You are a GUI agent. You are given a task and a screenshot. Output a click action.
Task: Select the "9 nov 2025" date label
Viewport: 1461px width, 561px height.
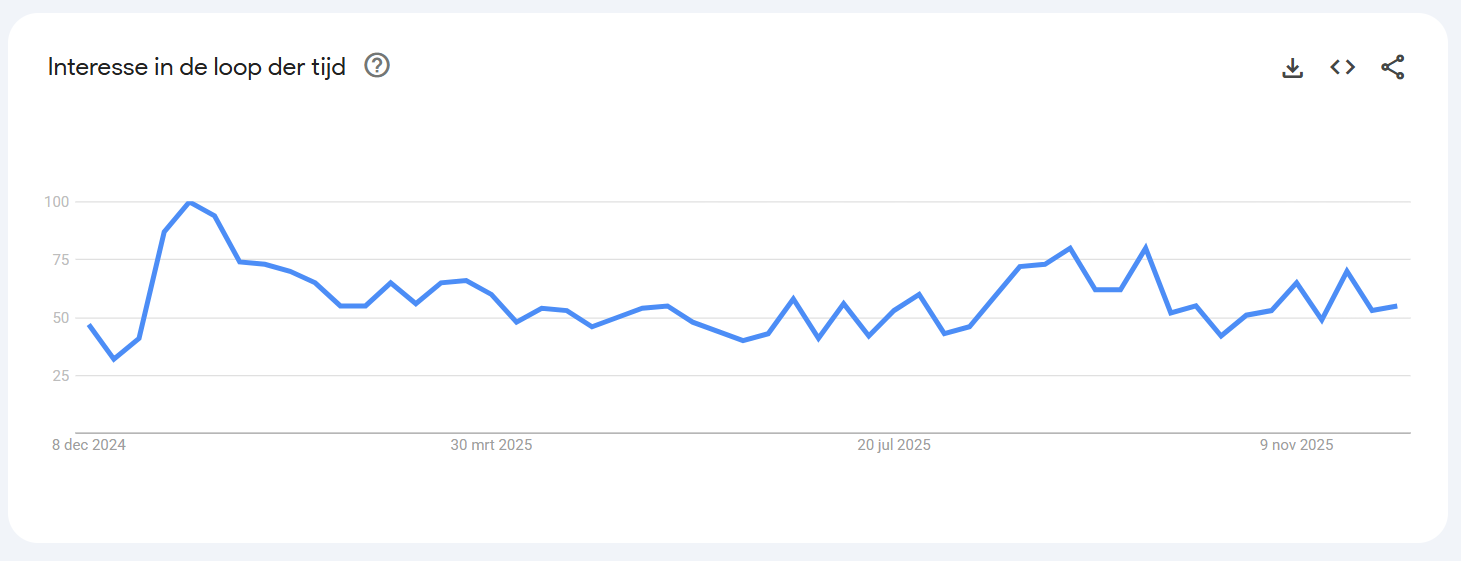[1296, 445]
